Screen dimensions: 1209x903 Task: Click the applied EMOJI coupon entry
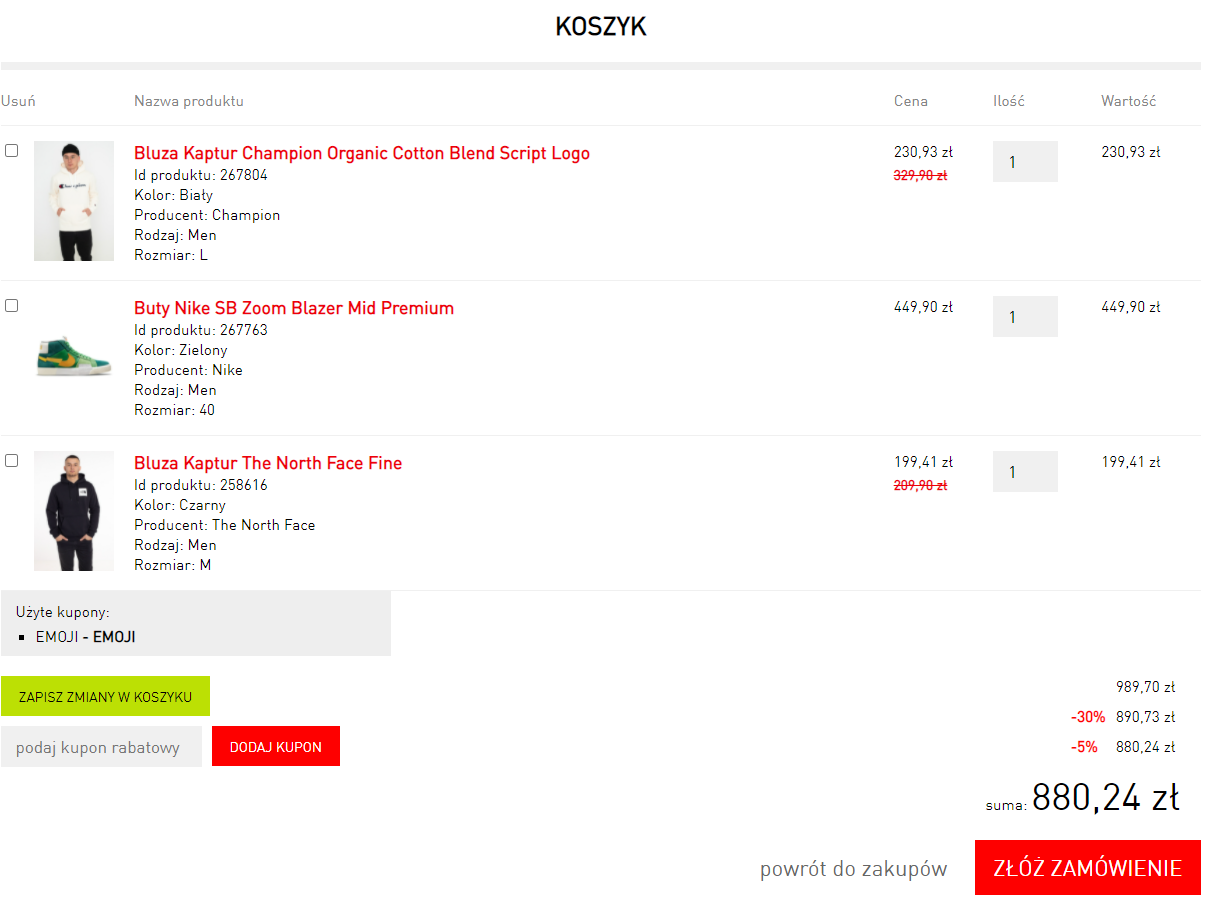click(86, 636)
